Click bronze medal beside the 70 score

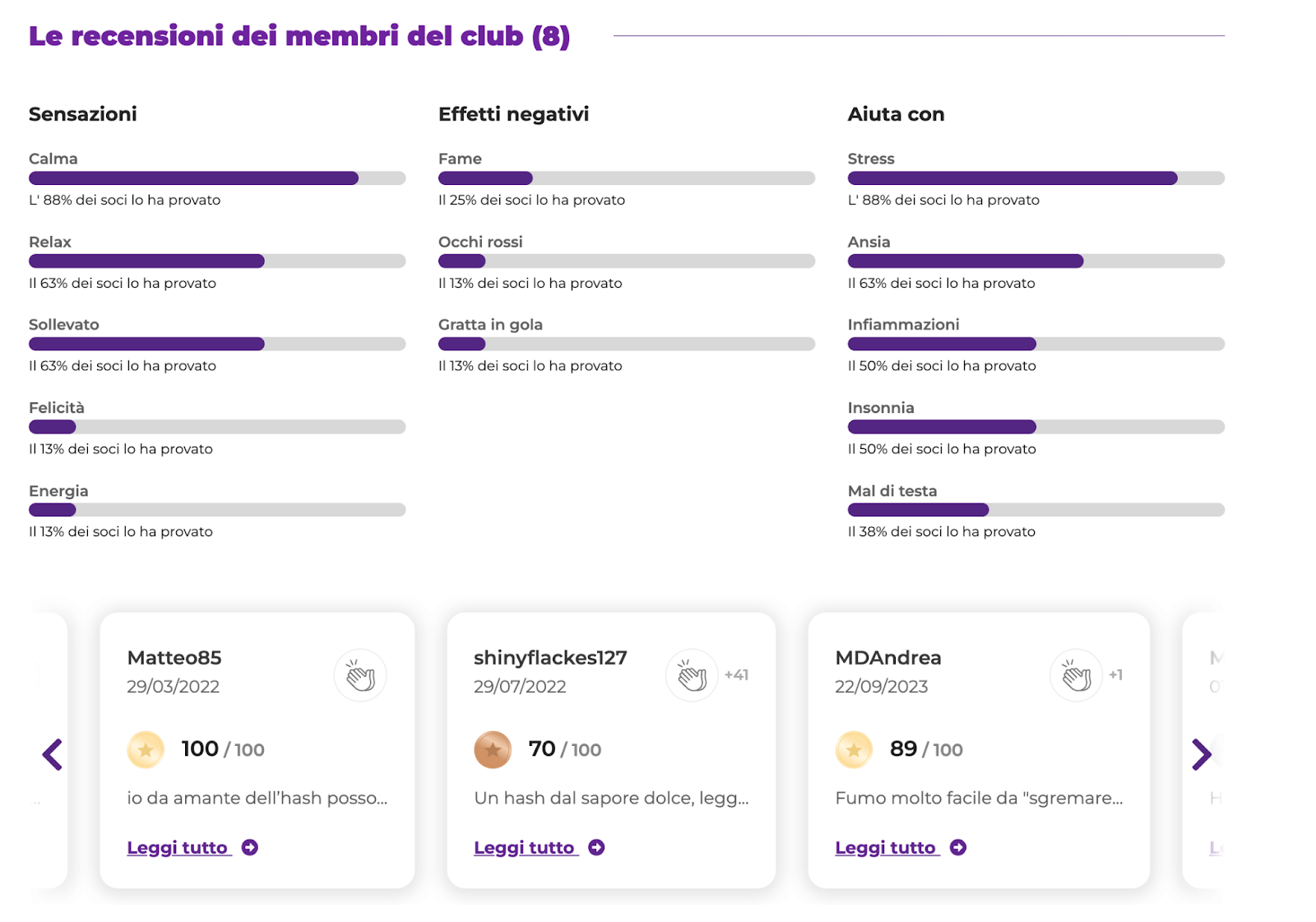point(493,749)
